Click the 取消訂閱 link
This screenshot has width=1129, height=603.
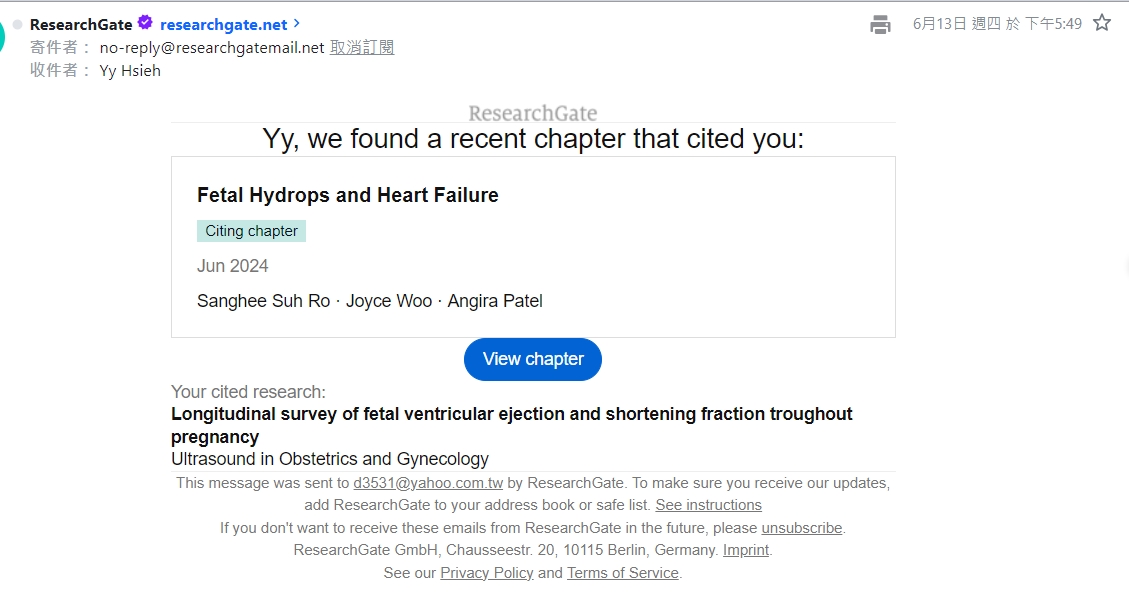pos(362,47)
